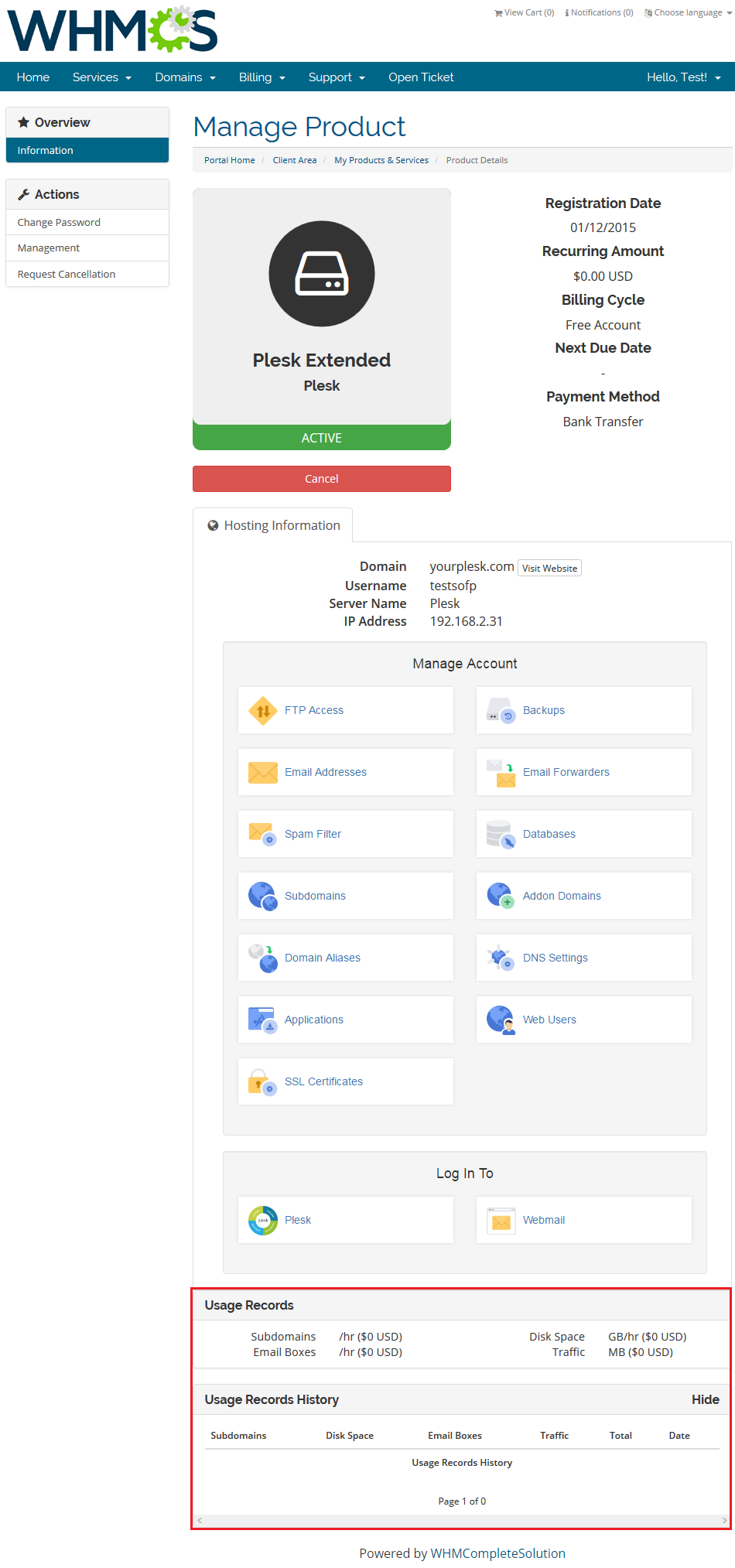Open the Databases cylinder icon
Viewport: 735px width, 1568px height.
[x=501, y=834]
